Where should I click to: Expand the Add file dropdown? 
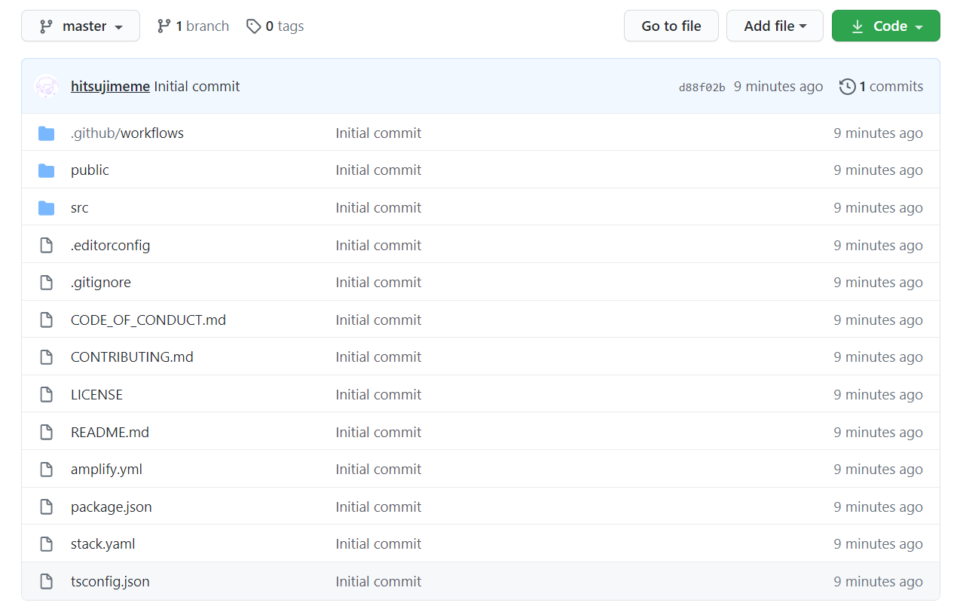pyautogui.click(x=775, y=25)
